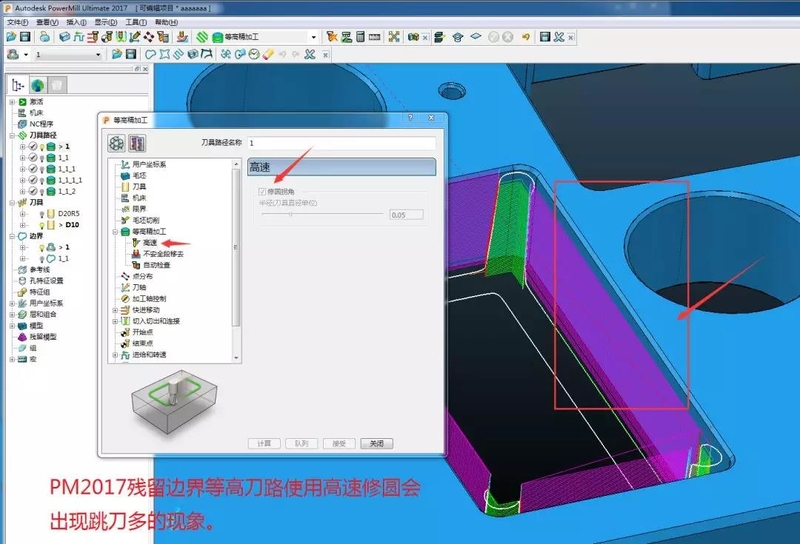Click the block (毛坯) icon in main toolbar
800x544 pixels.
pos(64,37)
